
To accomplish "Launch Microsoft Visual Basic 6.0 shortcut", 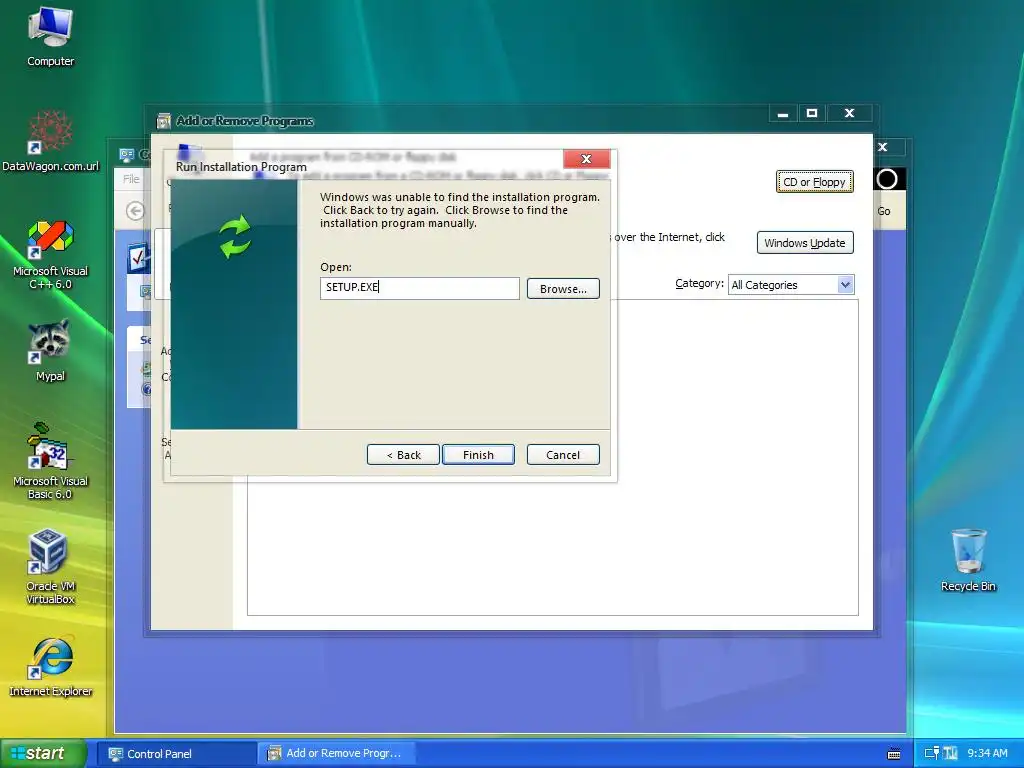I will pos(50,461).
